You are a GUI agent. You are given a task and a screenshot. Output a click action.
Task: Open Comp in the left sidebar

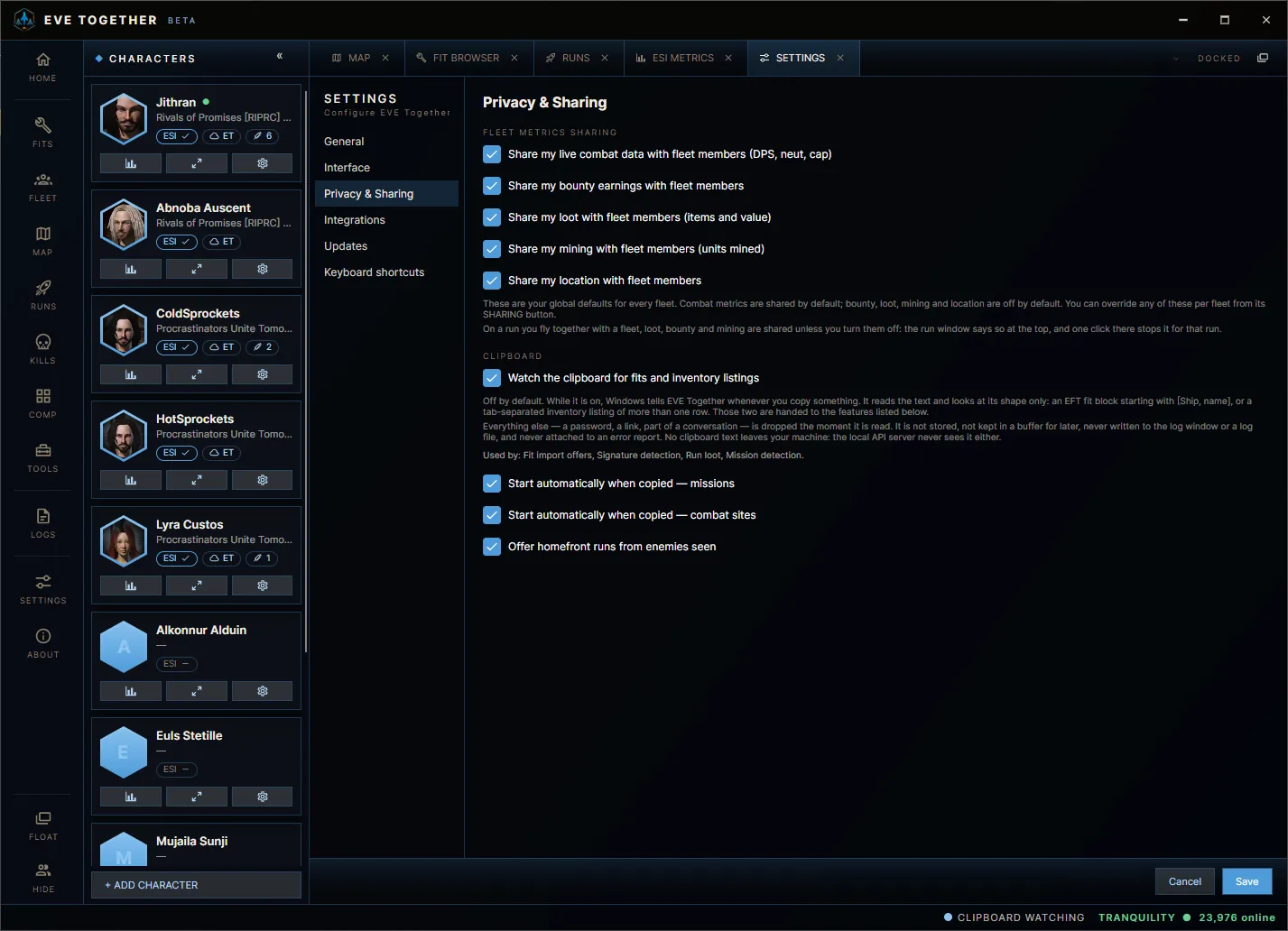42,402
